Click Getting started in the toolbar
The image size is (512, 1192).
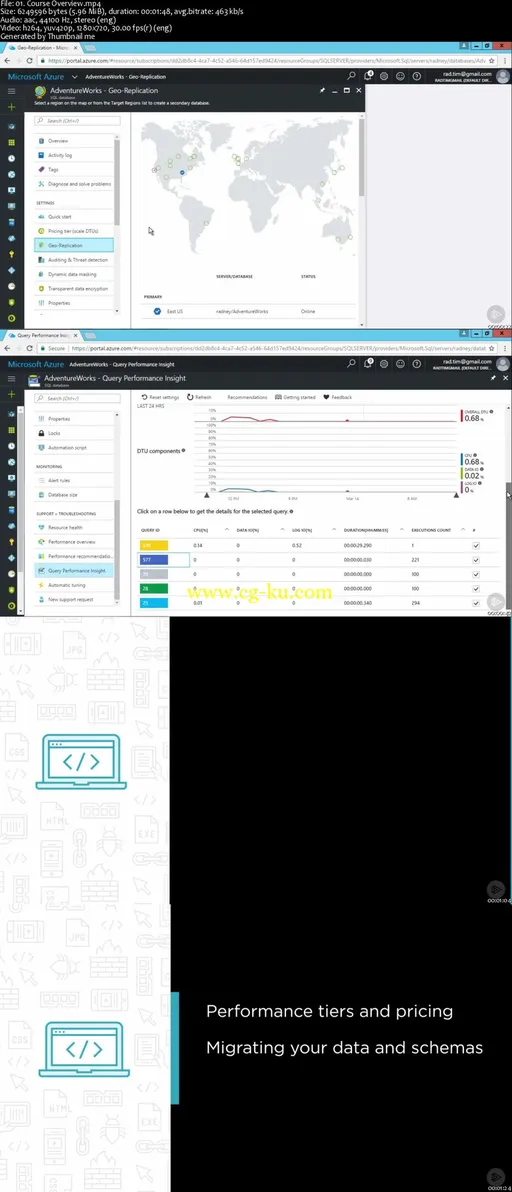295,397
